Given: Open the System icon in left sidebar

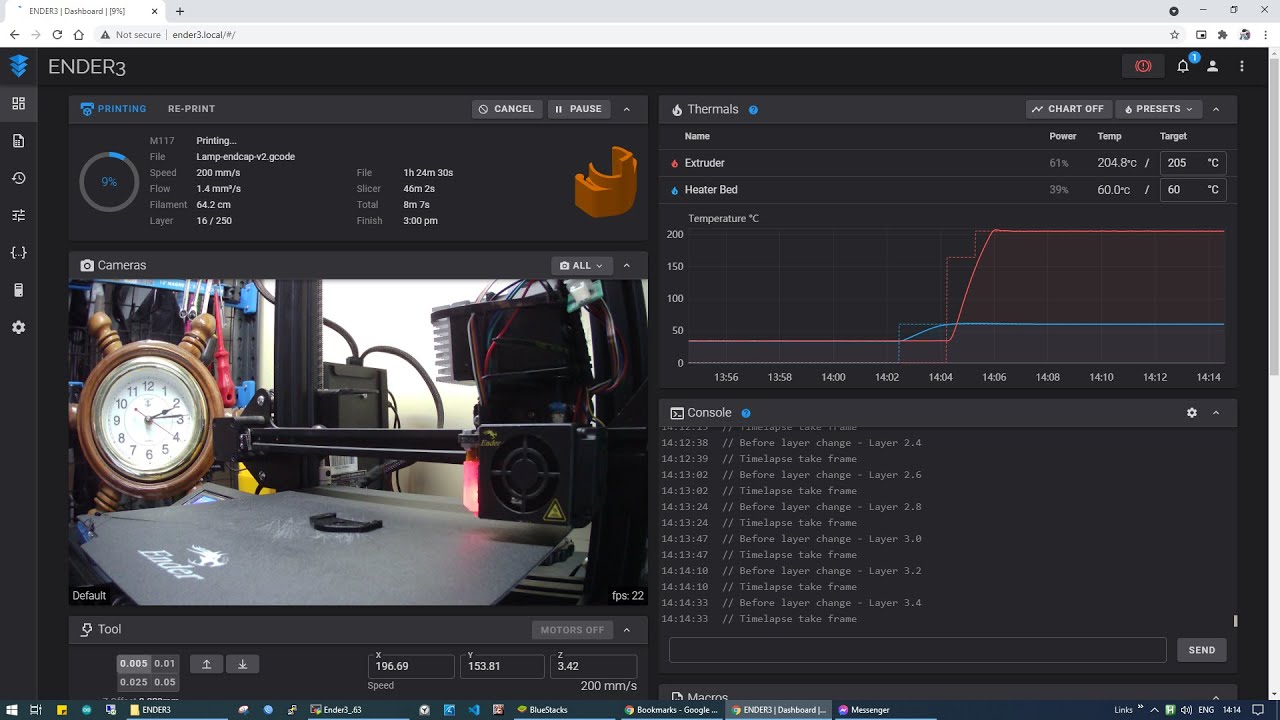Looking at the screenshot, I should point(18,290).
